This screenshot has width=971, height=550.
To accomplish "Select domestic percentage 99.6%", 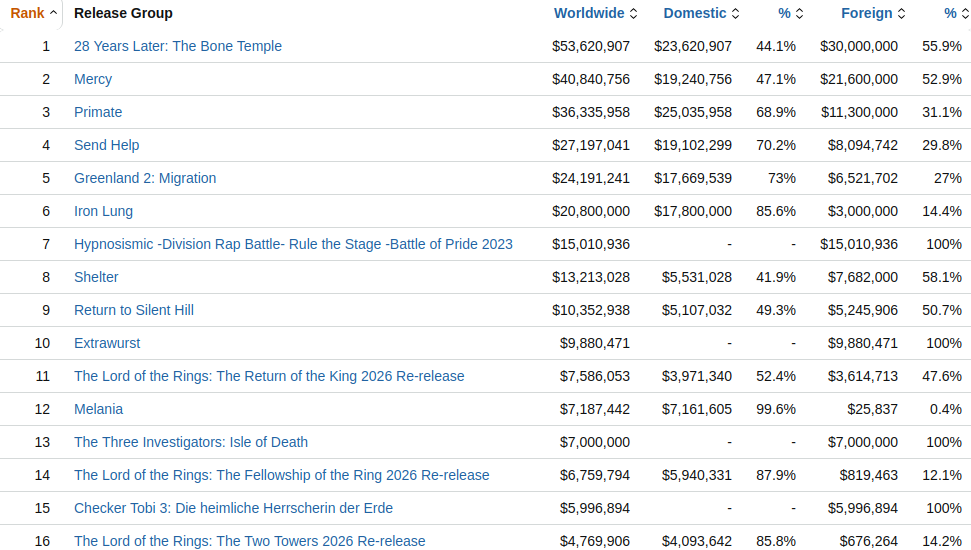I will 776,409.
